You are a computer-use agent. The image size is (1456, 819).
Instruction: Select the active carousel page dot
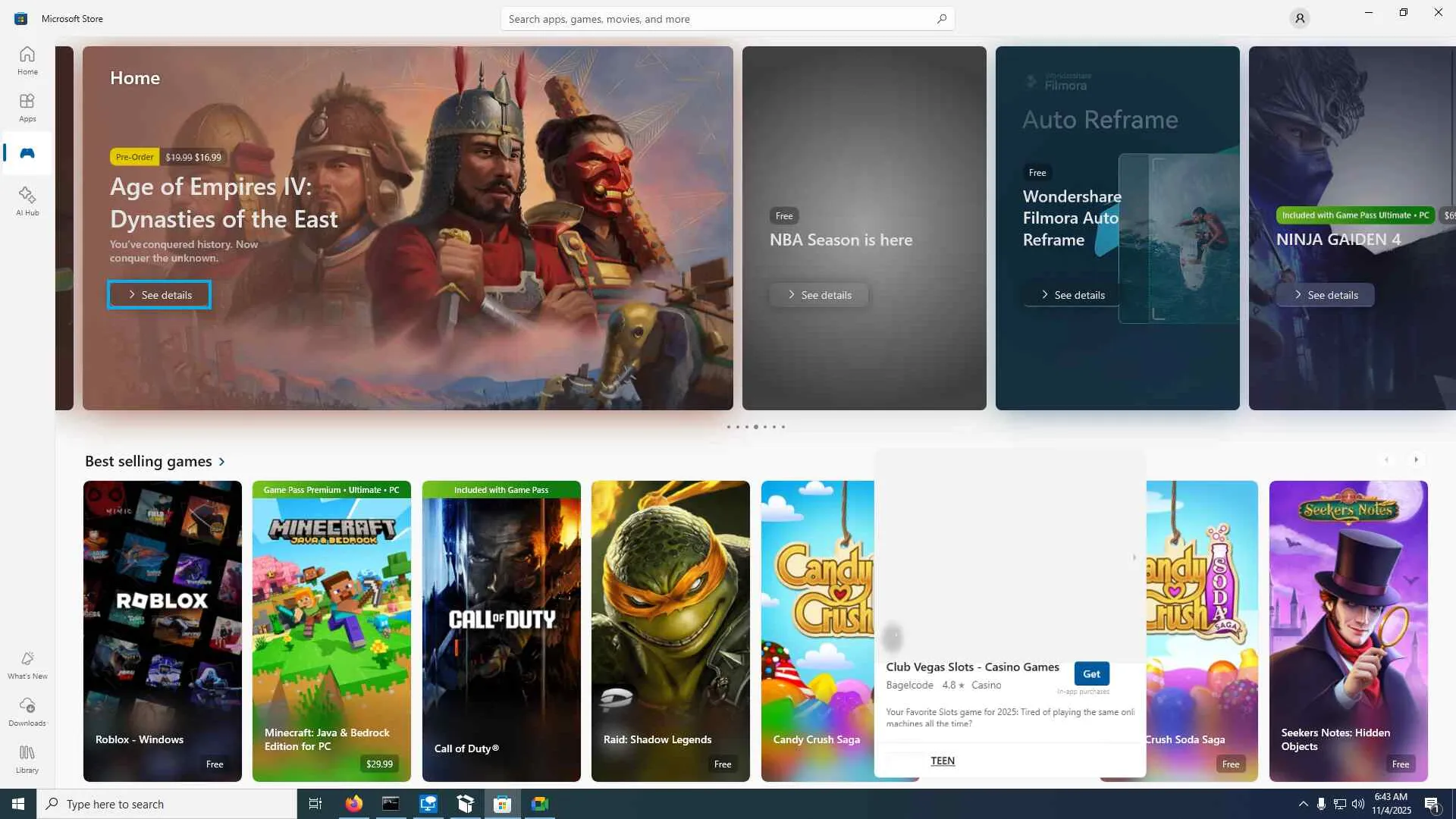point(755,427)
